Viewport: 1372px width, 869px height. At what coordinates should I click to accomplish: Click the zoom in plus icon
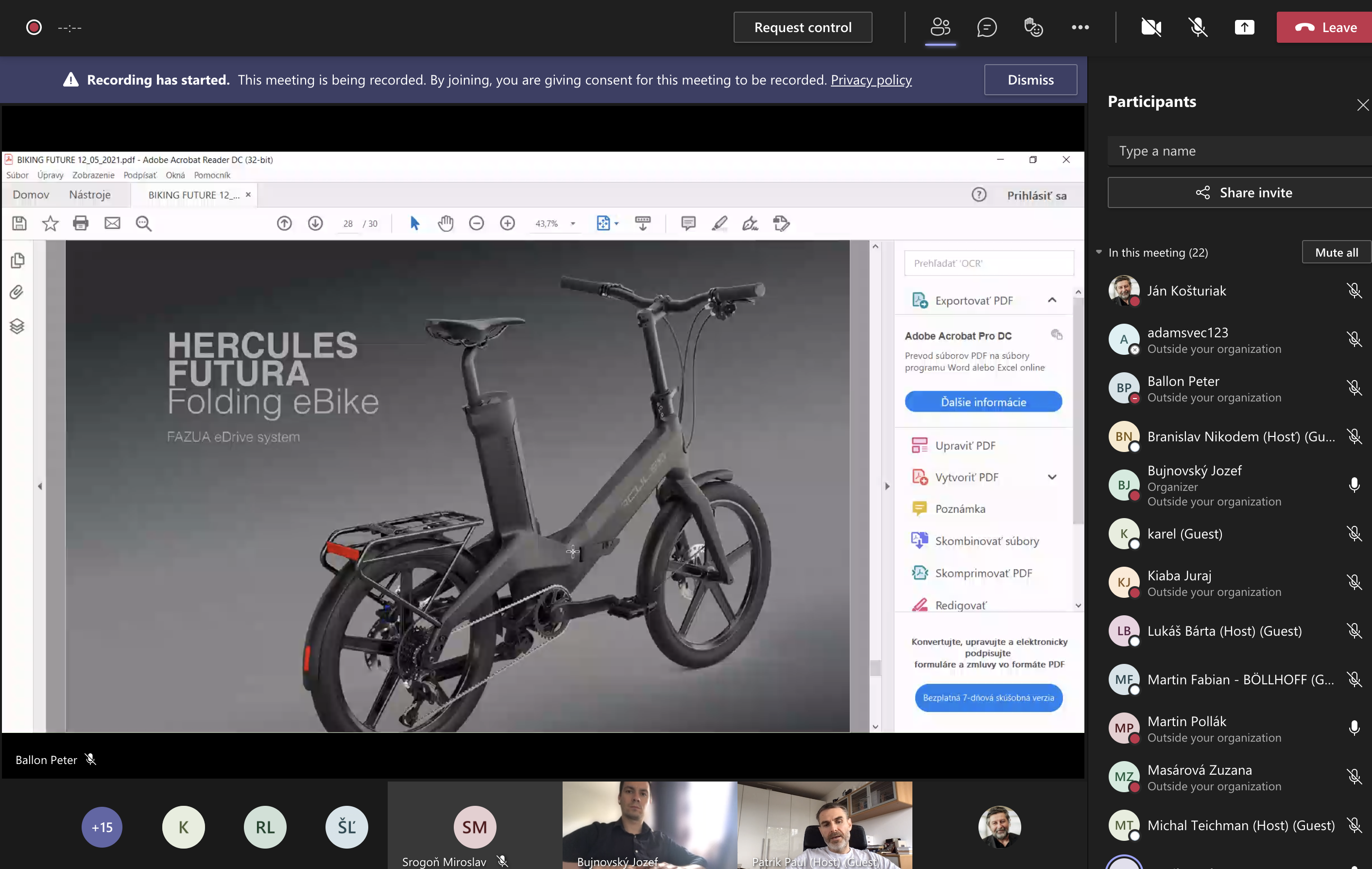pyautogui.click(x=507, y=224)
